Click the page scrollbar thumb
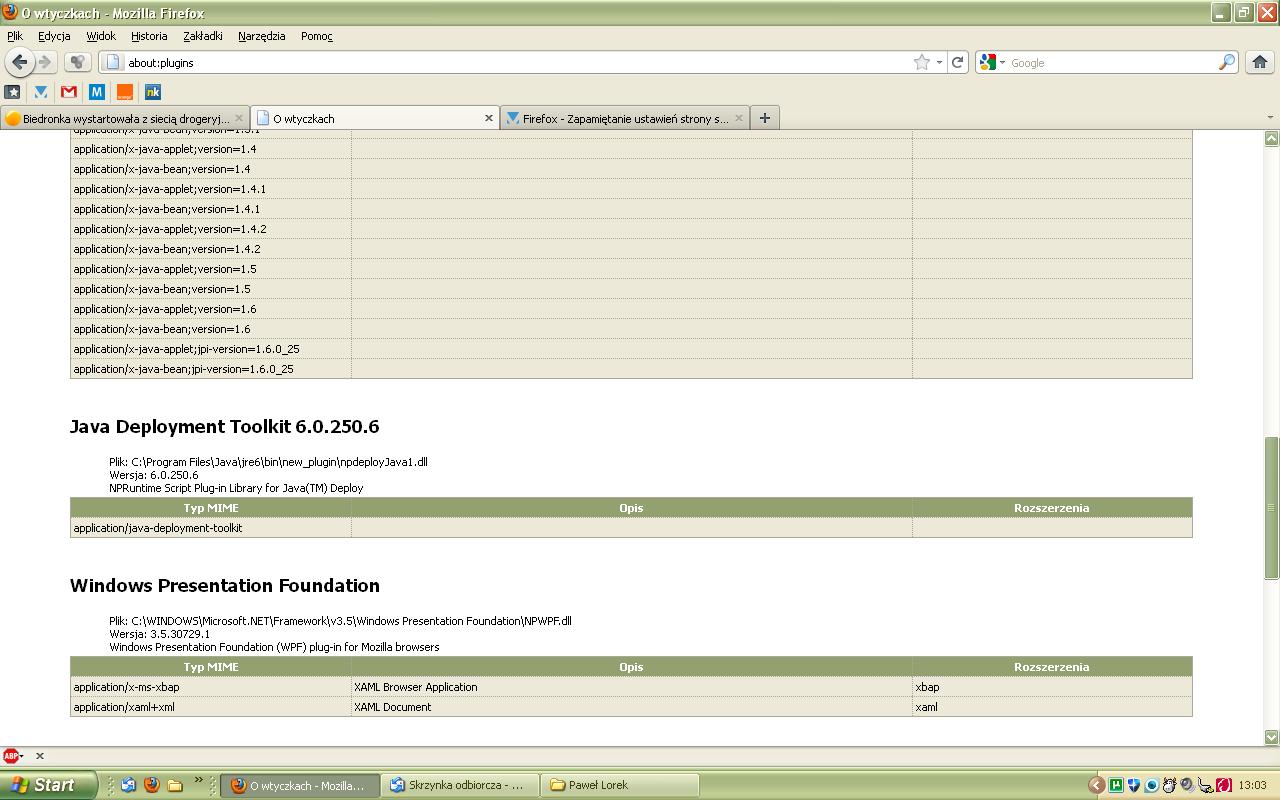The width and height of the screenshot is (1280, 800). pyautogui.click(x=1272, y=507)
